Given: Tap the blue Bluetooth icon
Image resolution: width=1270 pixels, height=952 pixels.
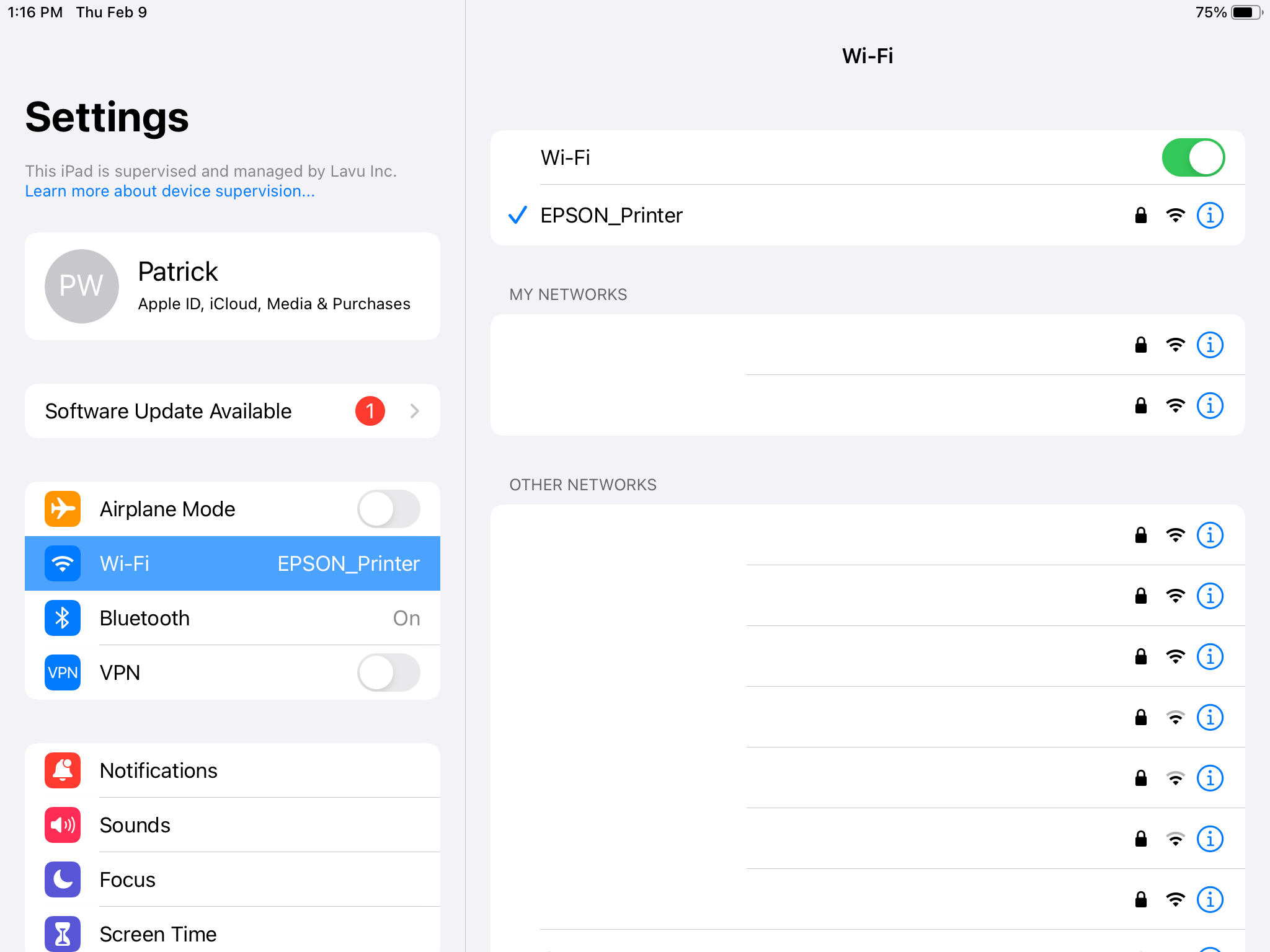Looking at the screenshot, I should coord(63,618).
